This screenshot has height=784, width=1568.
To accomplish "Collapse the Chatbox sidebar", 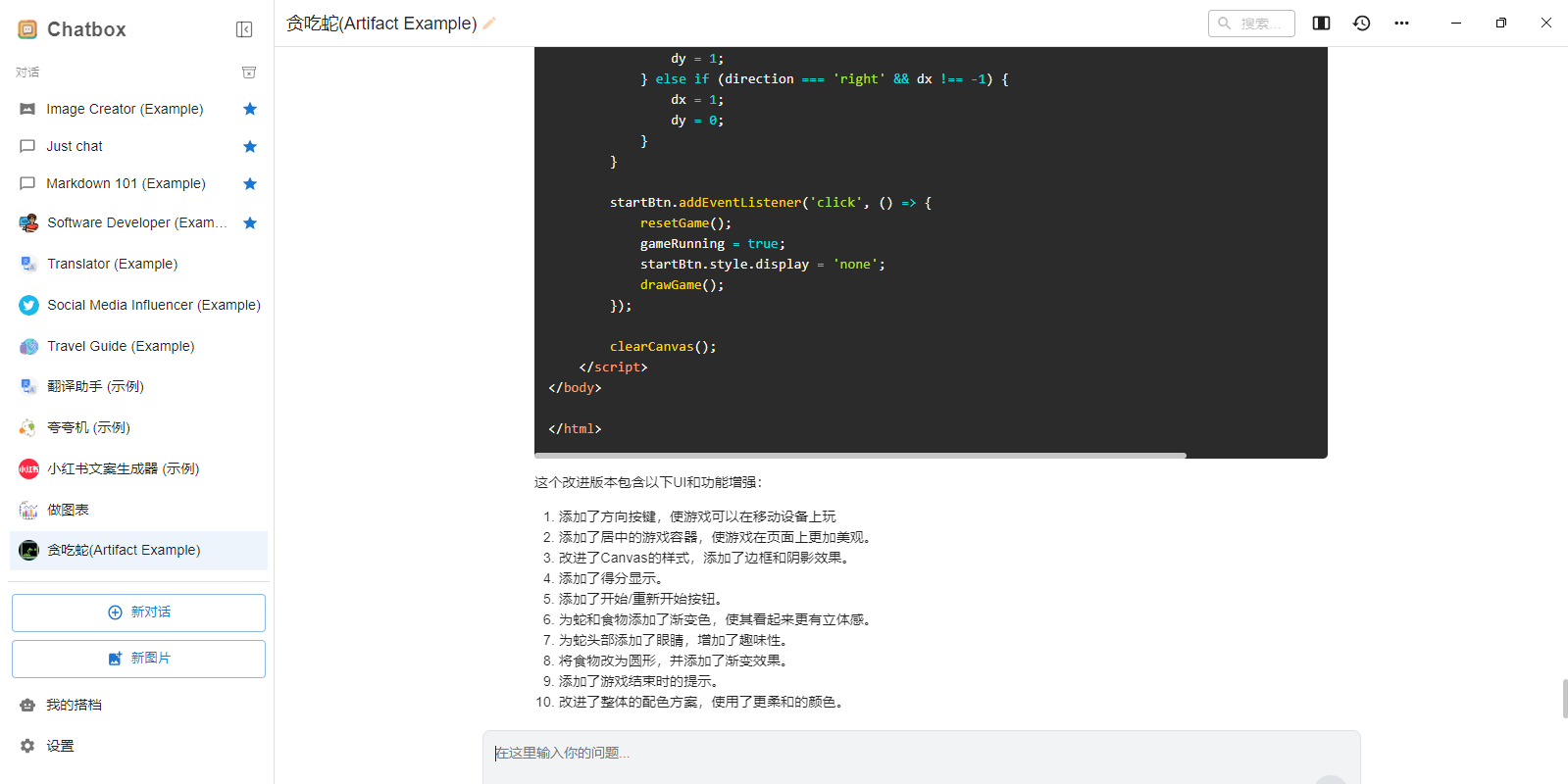I will click(244, 29).
